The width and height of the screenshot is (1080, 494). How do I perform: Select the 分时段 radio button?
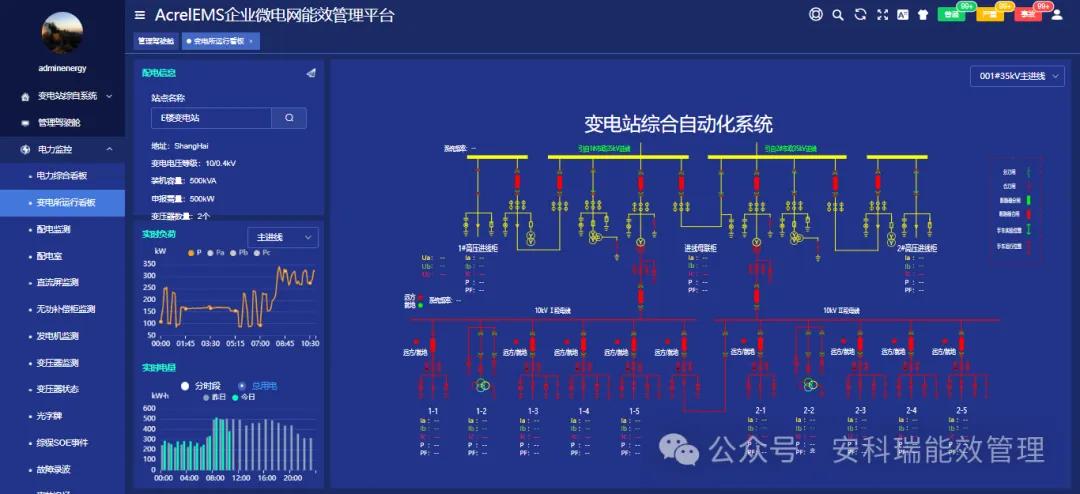185,386
